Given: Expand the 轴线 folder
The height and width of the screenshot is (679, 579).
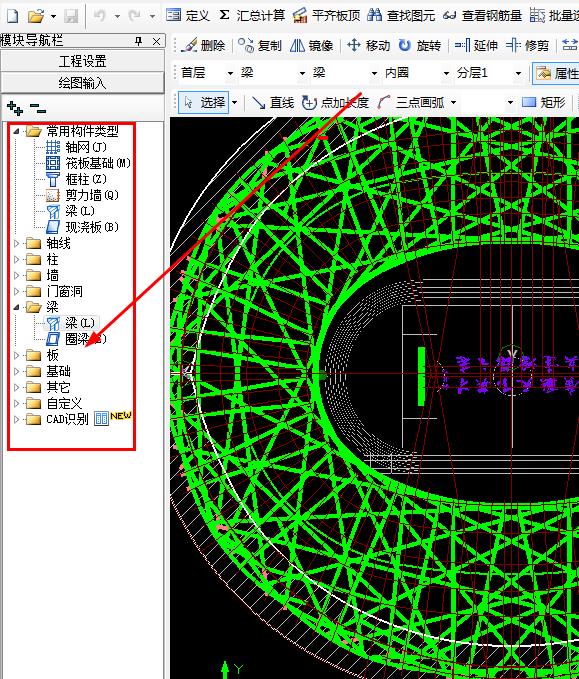Looking at the screenshot, I should [16, 243].
